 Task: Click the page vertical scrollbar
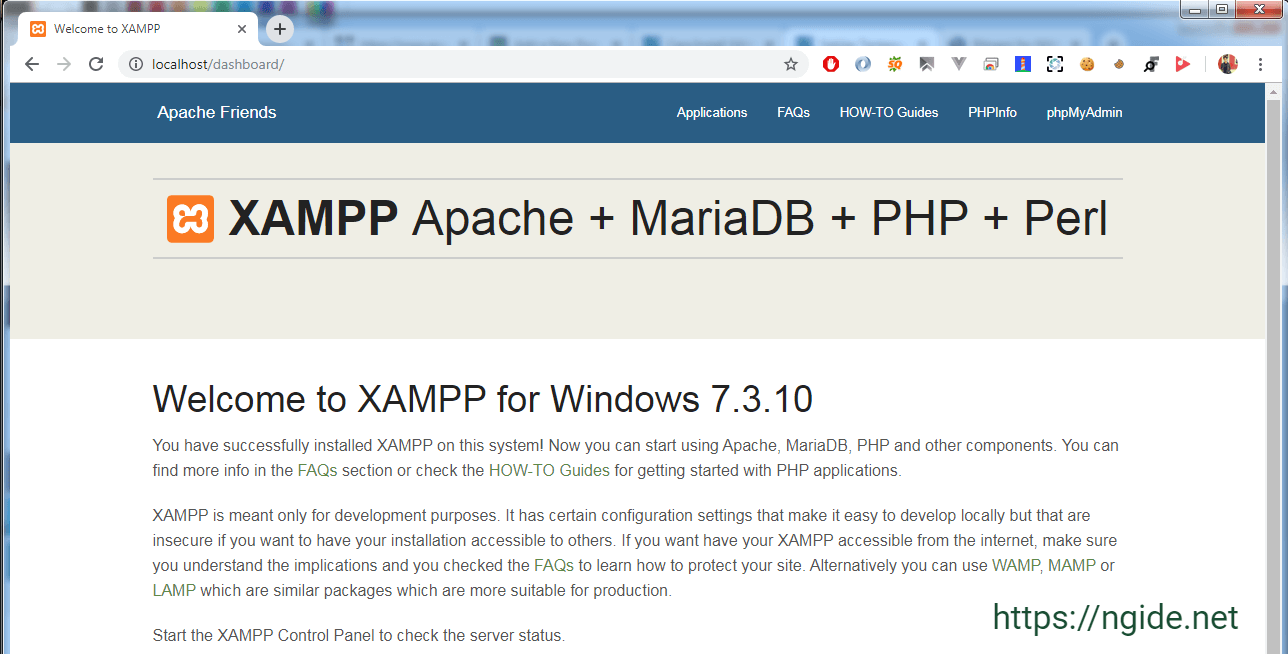pyautogui.click(x=1273, y=375)
